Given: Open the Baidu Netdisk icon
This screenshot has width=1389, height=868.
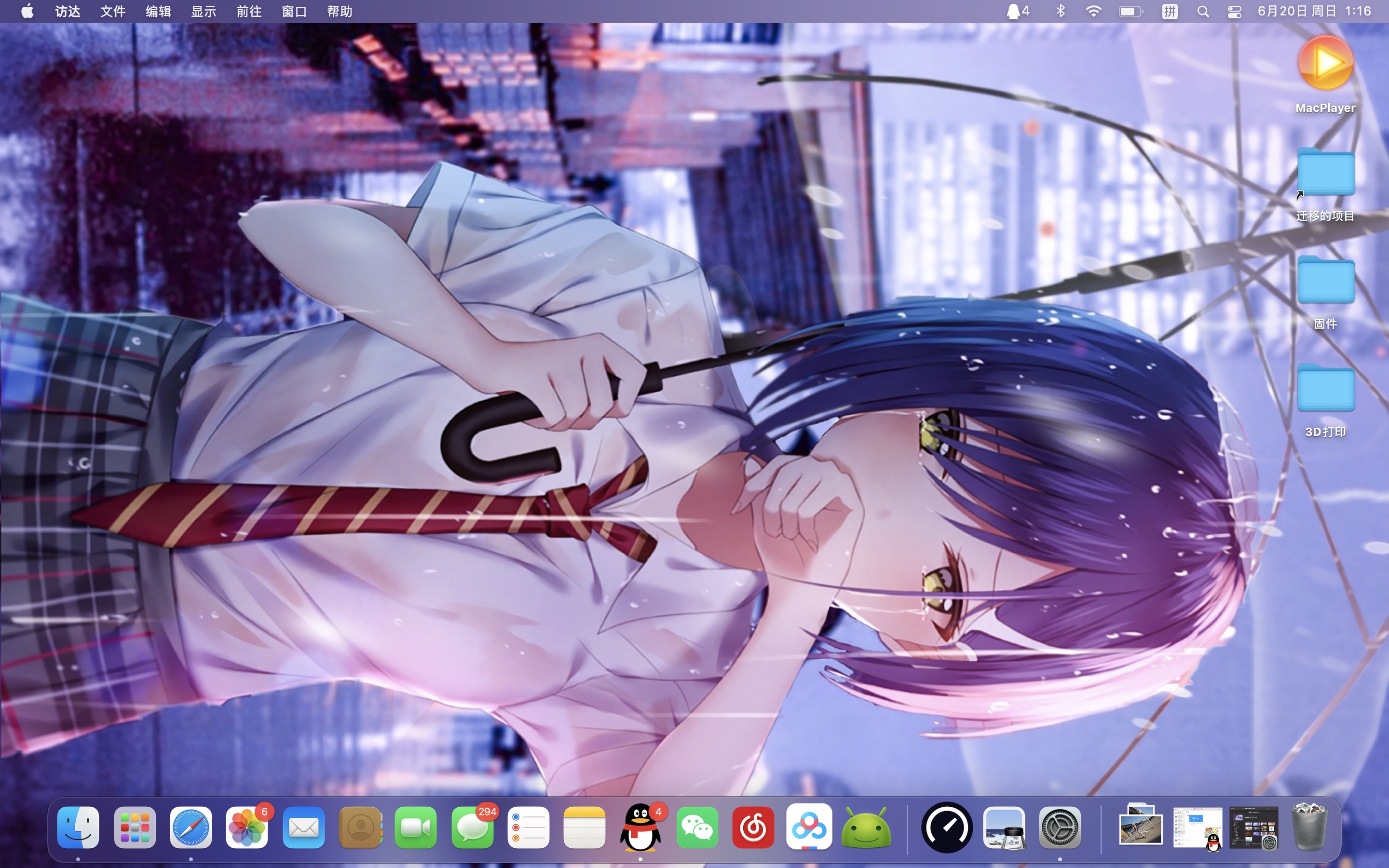Looking at the screenshot, I should [809, 827].
